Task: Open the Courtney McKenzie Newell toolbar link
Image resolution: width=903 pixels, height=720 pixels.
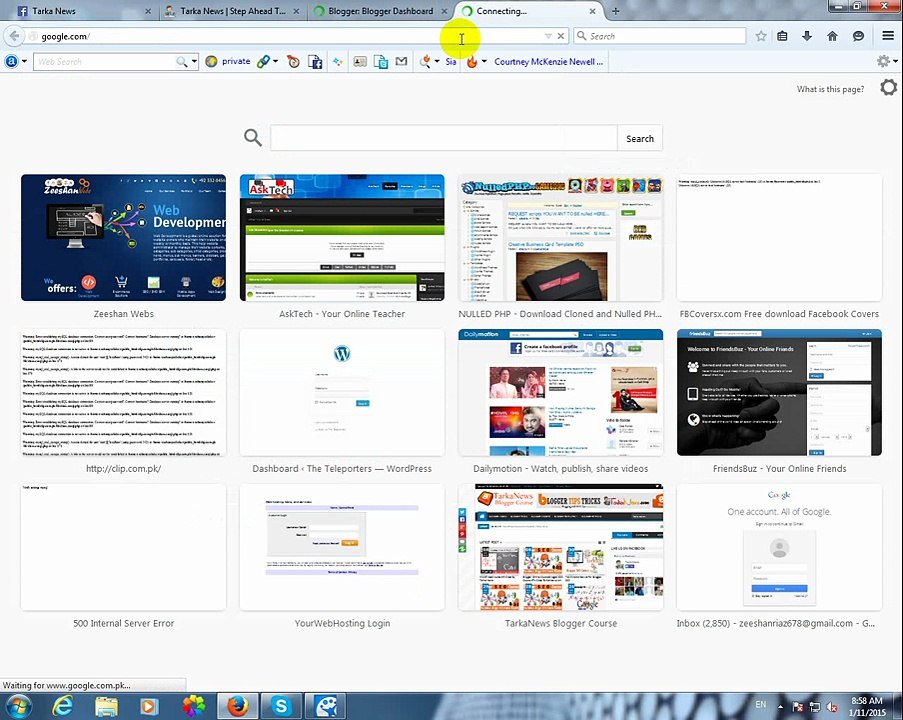Action: (x=548, y=62)
